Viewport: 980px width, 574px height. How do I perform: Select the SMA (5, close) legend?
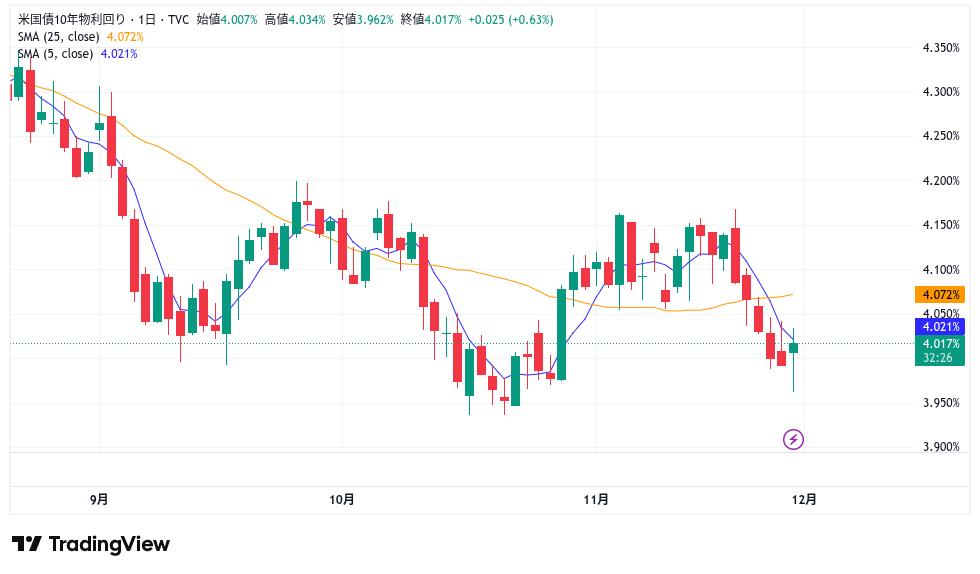(x=56, y=53)
